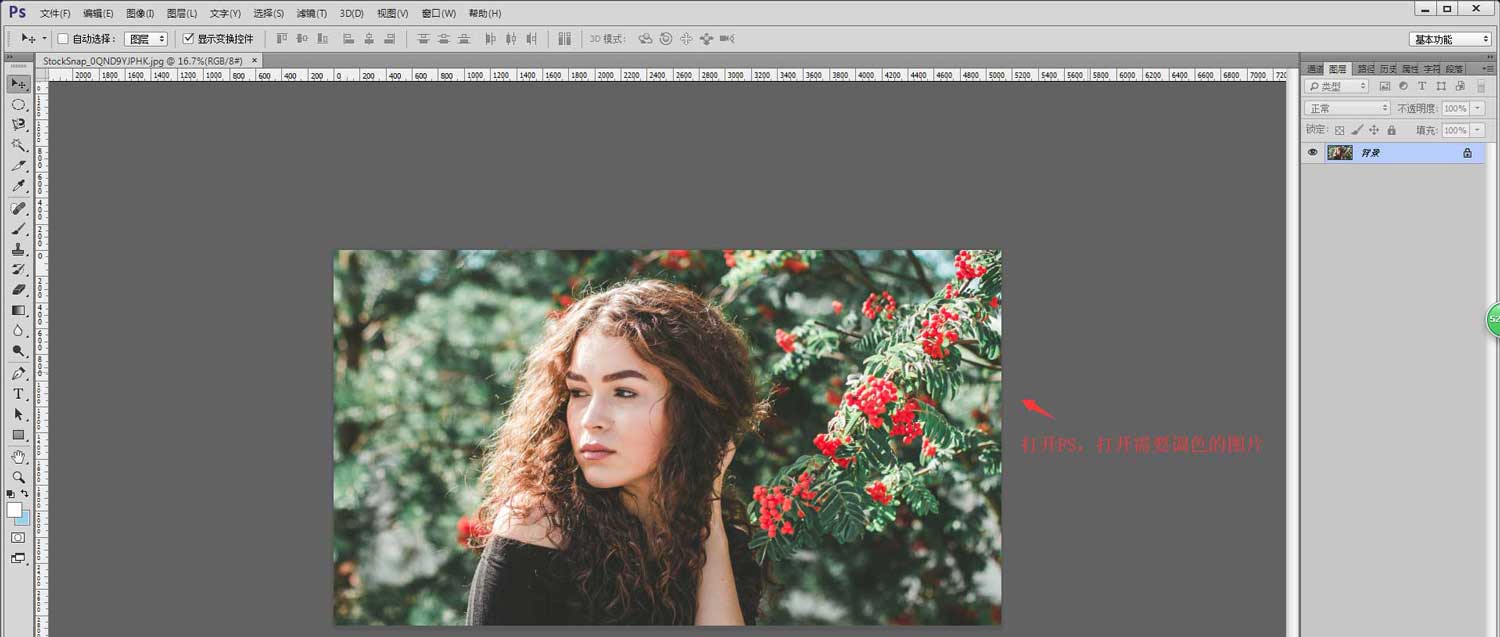Open the tool preset picker arrow
1500x637 pixels.
pyautogui.click(x=43, y=39)
